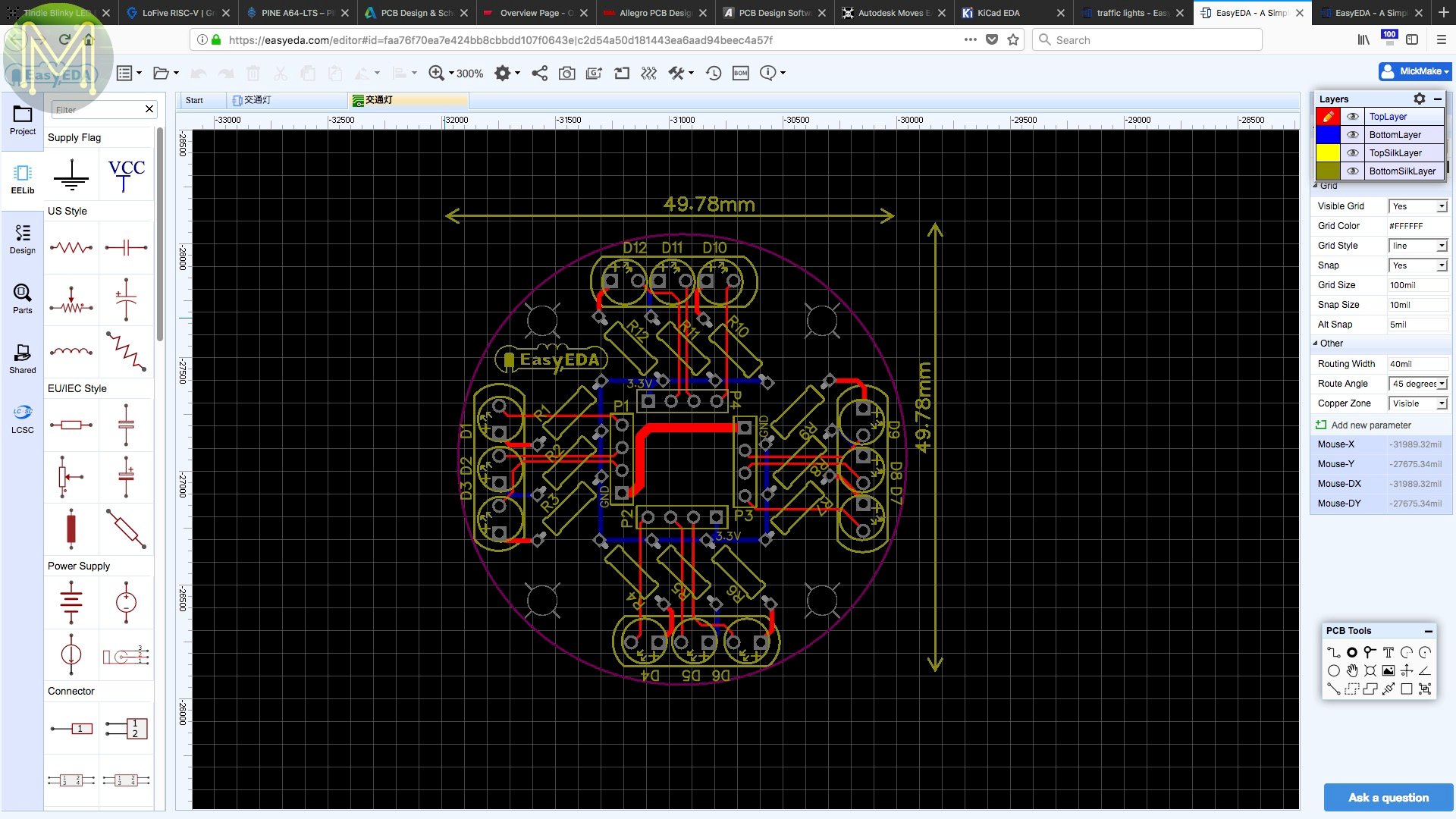The width and height of the screenshot is (1456, 819).
Task: Select the Canvas Origin tool in PCB Tools
Action: point(1407,670)
